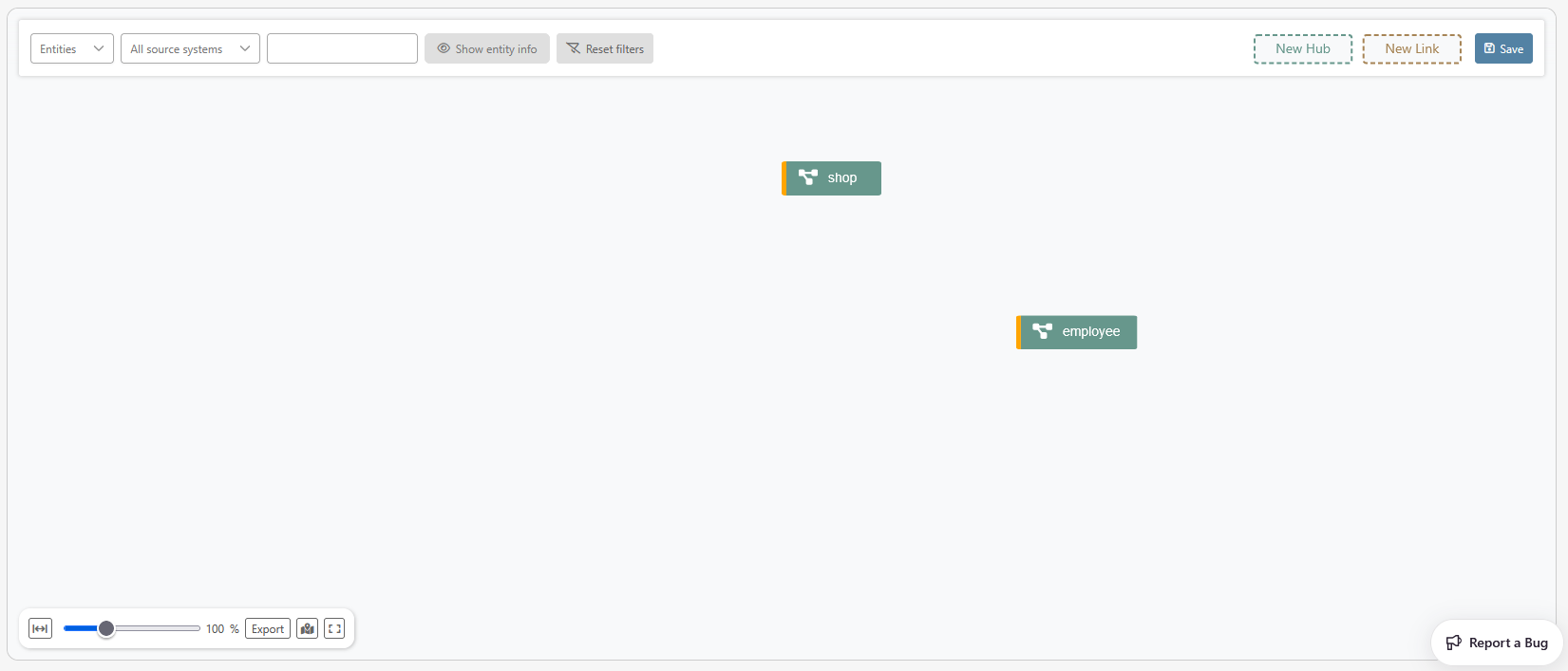1568x671 pixels.
Task: Save the data model
Action: pos(1503,48)
